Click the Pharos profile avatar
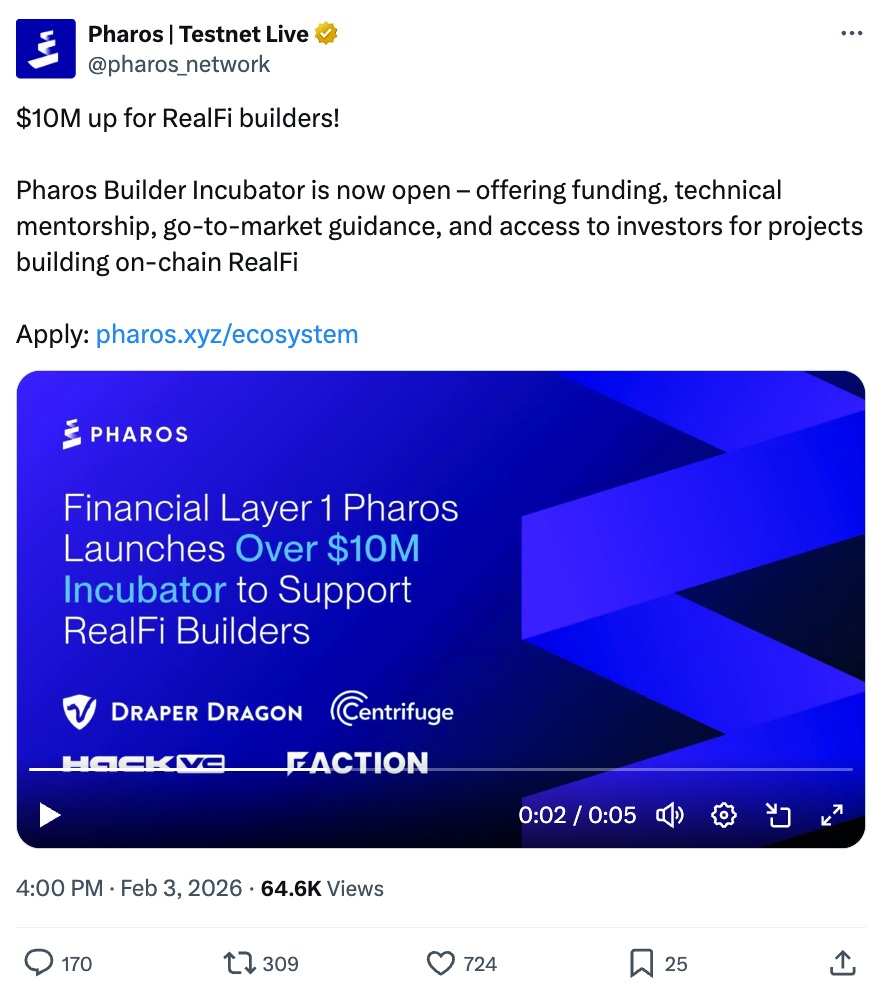 (x=46, y=49)
